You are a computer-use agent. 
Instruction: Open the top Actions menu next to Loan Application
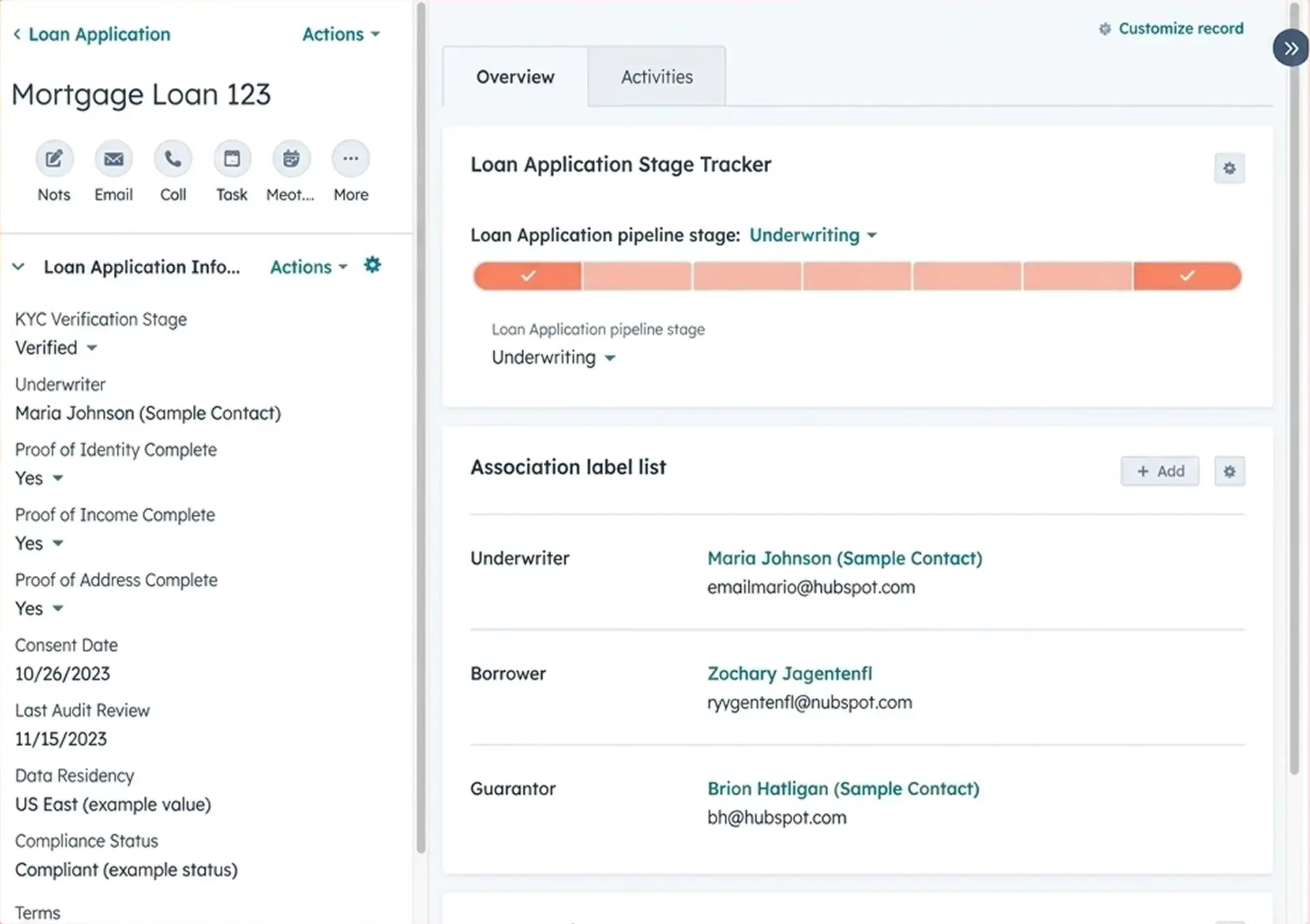[x=341, y=34]
